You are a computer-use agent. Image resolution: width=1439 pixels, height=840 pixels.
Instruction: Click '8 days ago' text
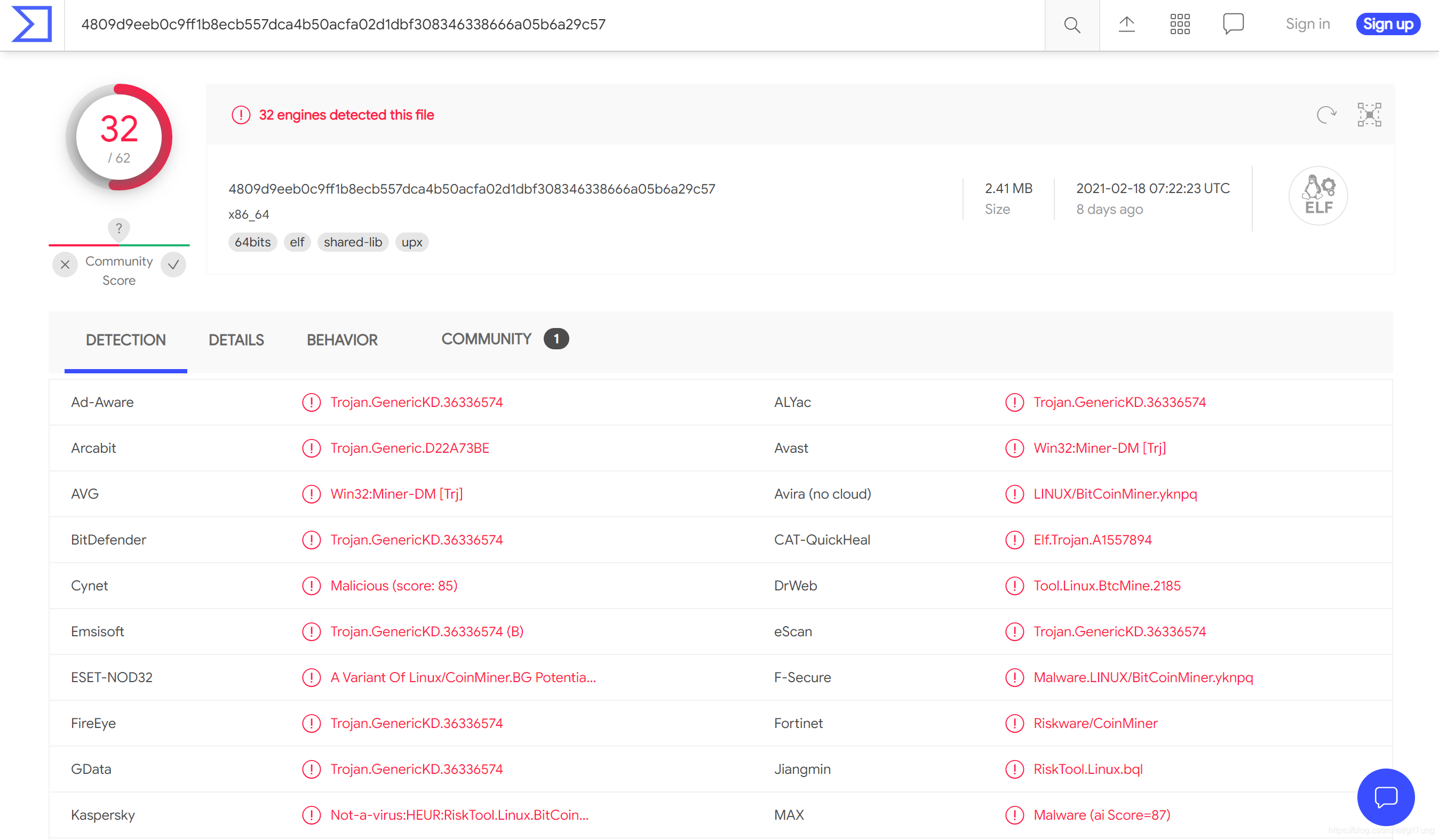click(x=1109, y=210)
